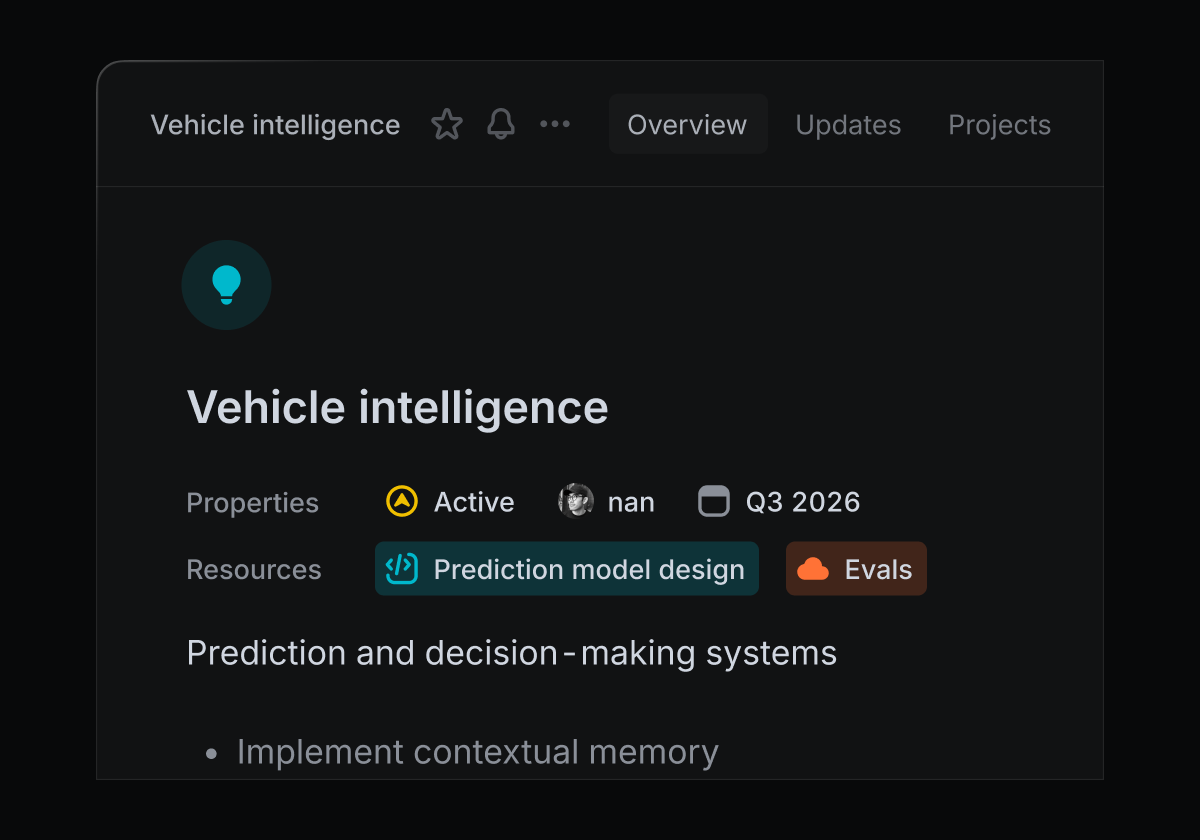This screenshot has width=1200, height=840.
Task: Click the code icon on Prediction model design
Action: pos(402,569)
